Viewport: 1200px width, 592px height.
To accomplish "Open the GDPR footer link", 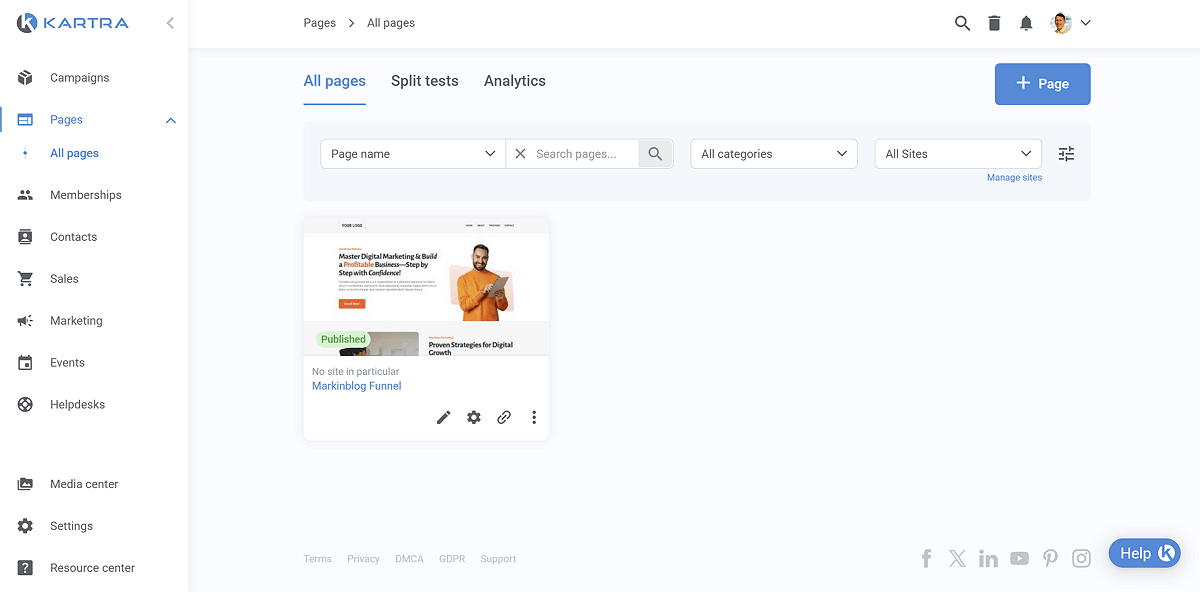I will (x=452, y=559).
